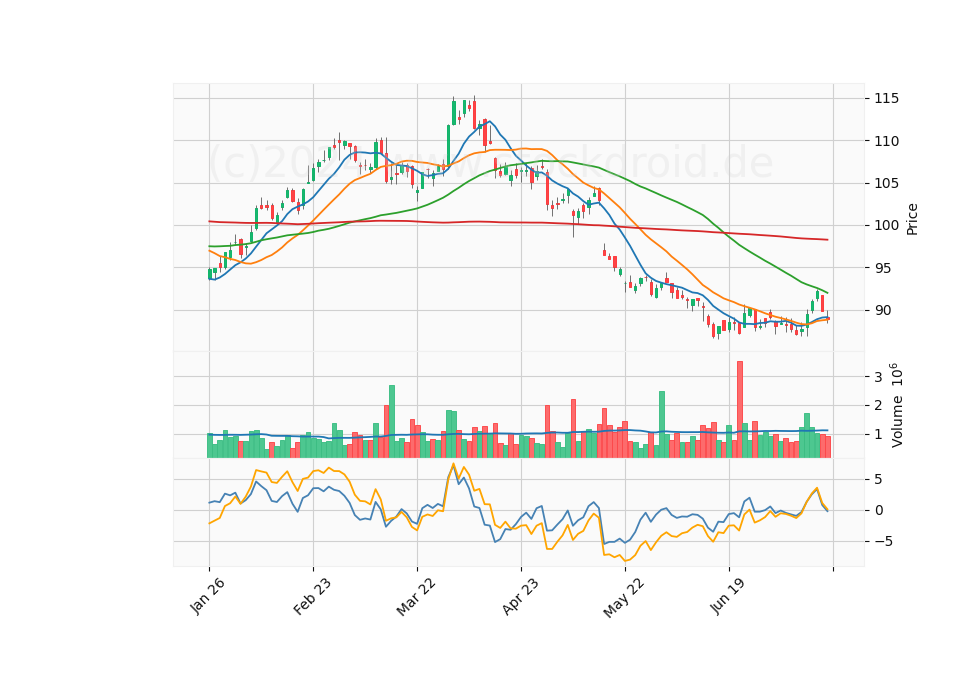The image size is (960, 690).
Task: Click the Mar 22 date label
Action: (416, 596)
